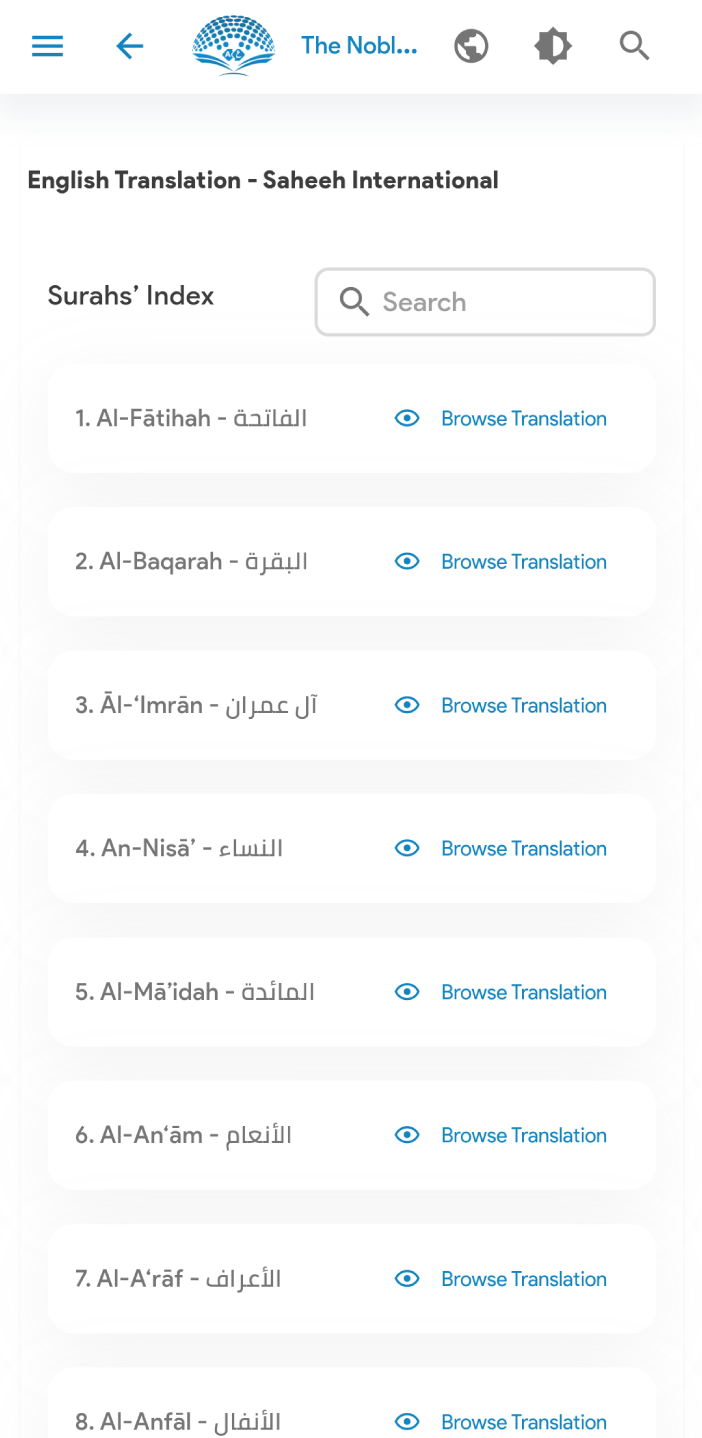702x1438 pixels.
Task: Open Browse Translation for Al-Fātihah
Action: tap(524, 418)
